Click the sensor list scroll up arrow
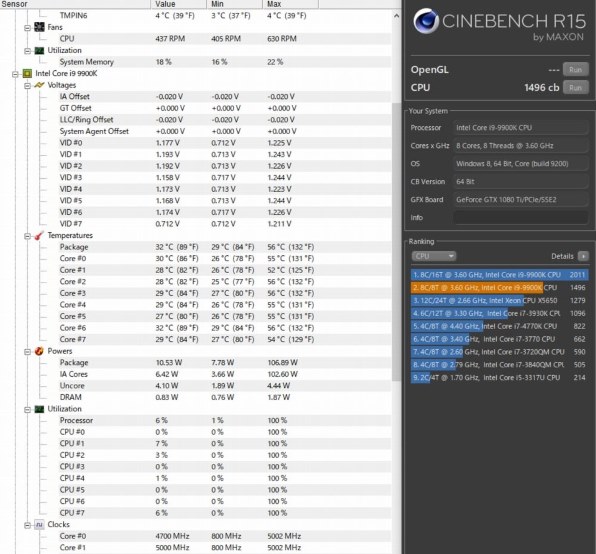Viewport: 596px width, 554px height. coord(396,16)
